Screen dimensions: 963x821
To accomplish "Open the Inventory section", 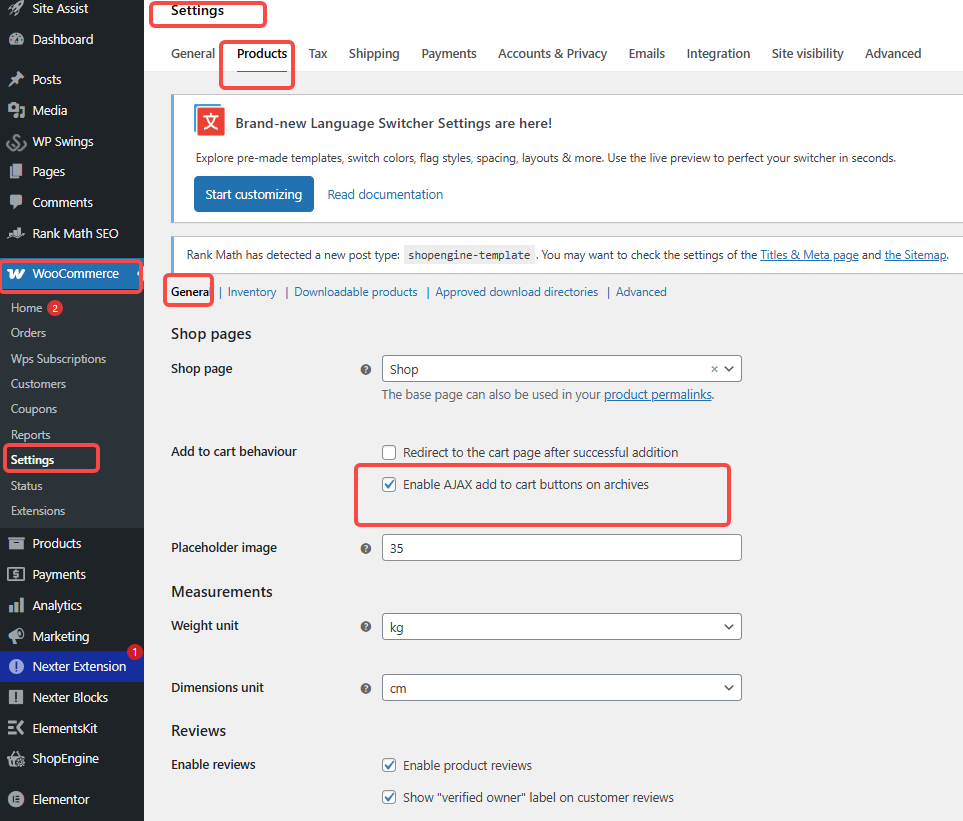I will (251, 291).
